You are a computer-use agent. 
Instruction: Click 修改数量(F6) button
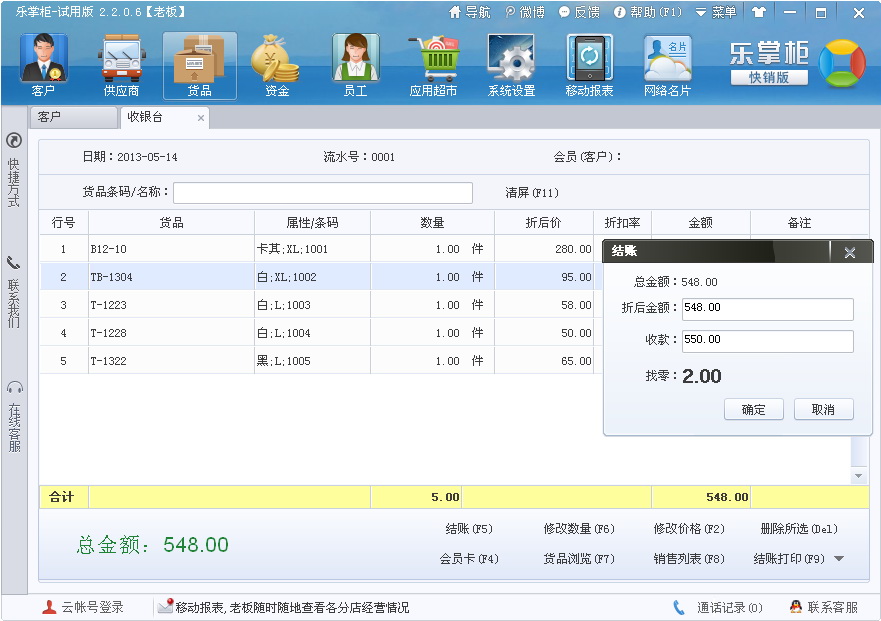coord(579,529)
